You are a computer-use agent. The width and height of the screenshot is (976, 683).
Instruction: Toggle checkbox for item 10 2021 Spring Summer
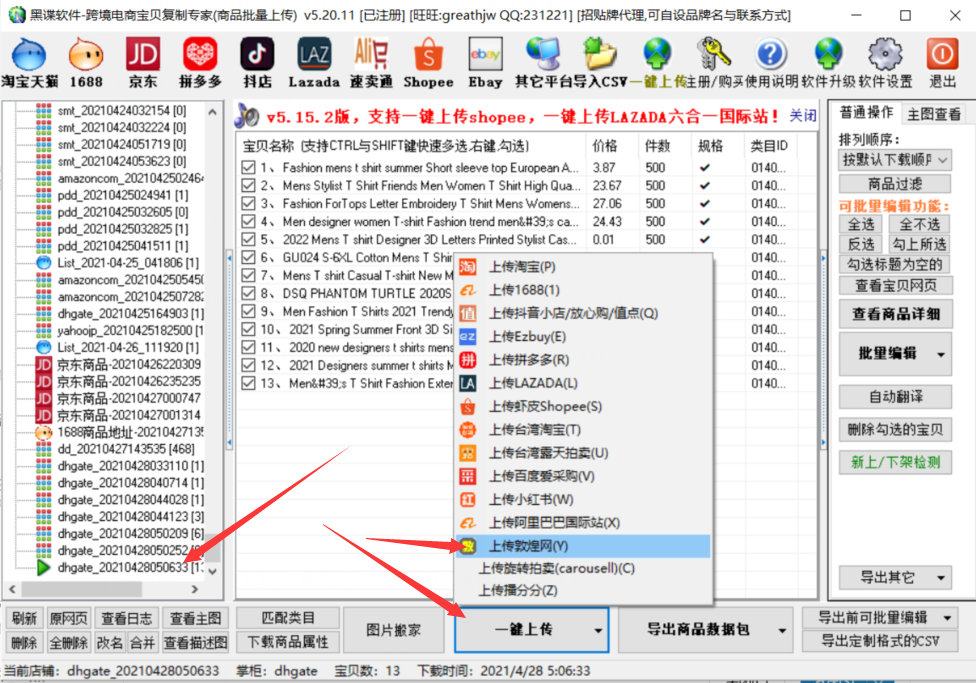248,329
